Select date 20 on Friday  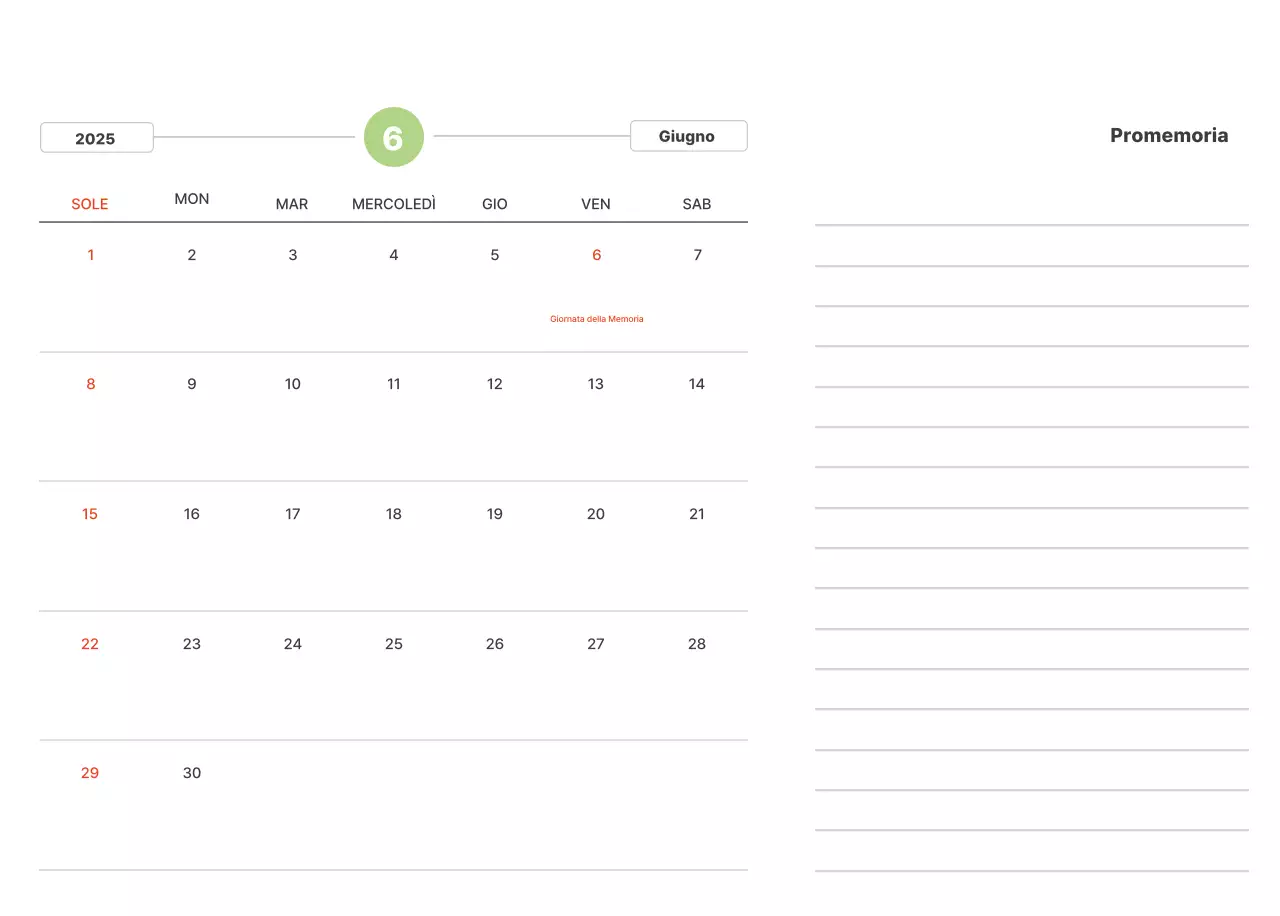(596, 514)
